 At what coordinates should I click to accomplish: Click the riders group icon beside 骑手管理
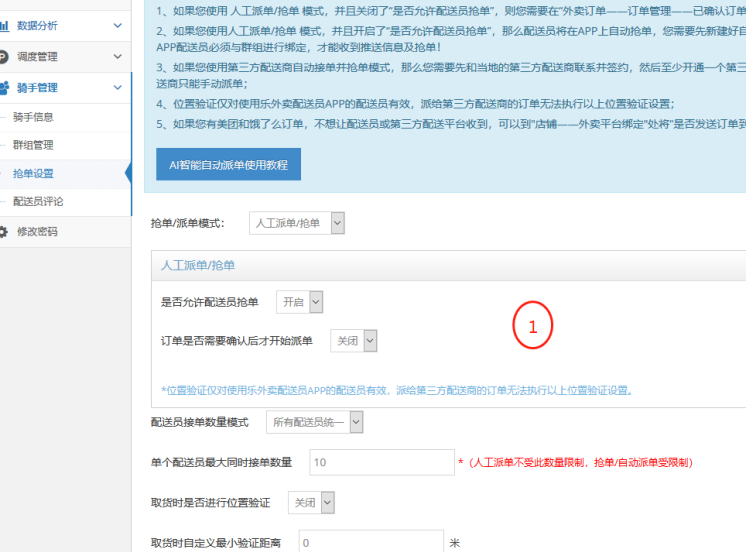point(5,88)
